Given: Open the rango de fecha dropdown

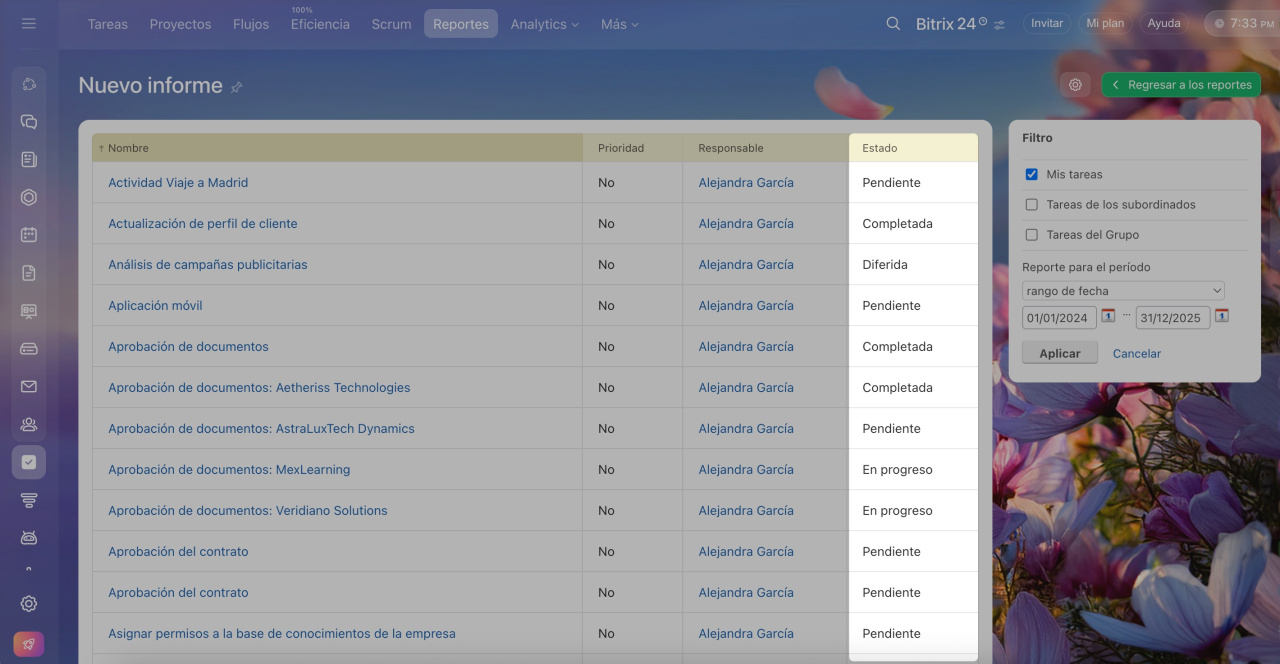Looking at the screenshot, I should click(x=1122, y=291).
